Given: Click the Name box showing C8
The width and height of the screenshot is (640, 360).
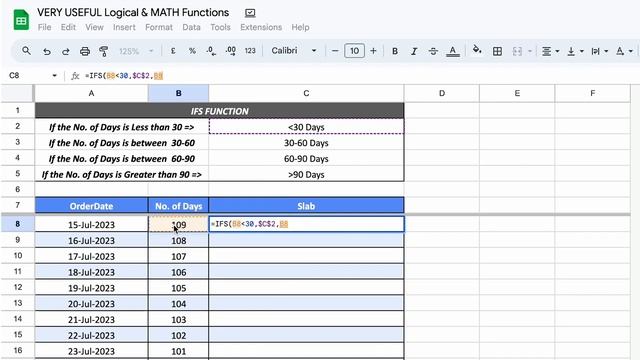Looking at the screenshot, I should [29, 76].
